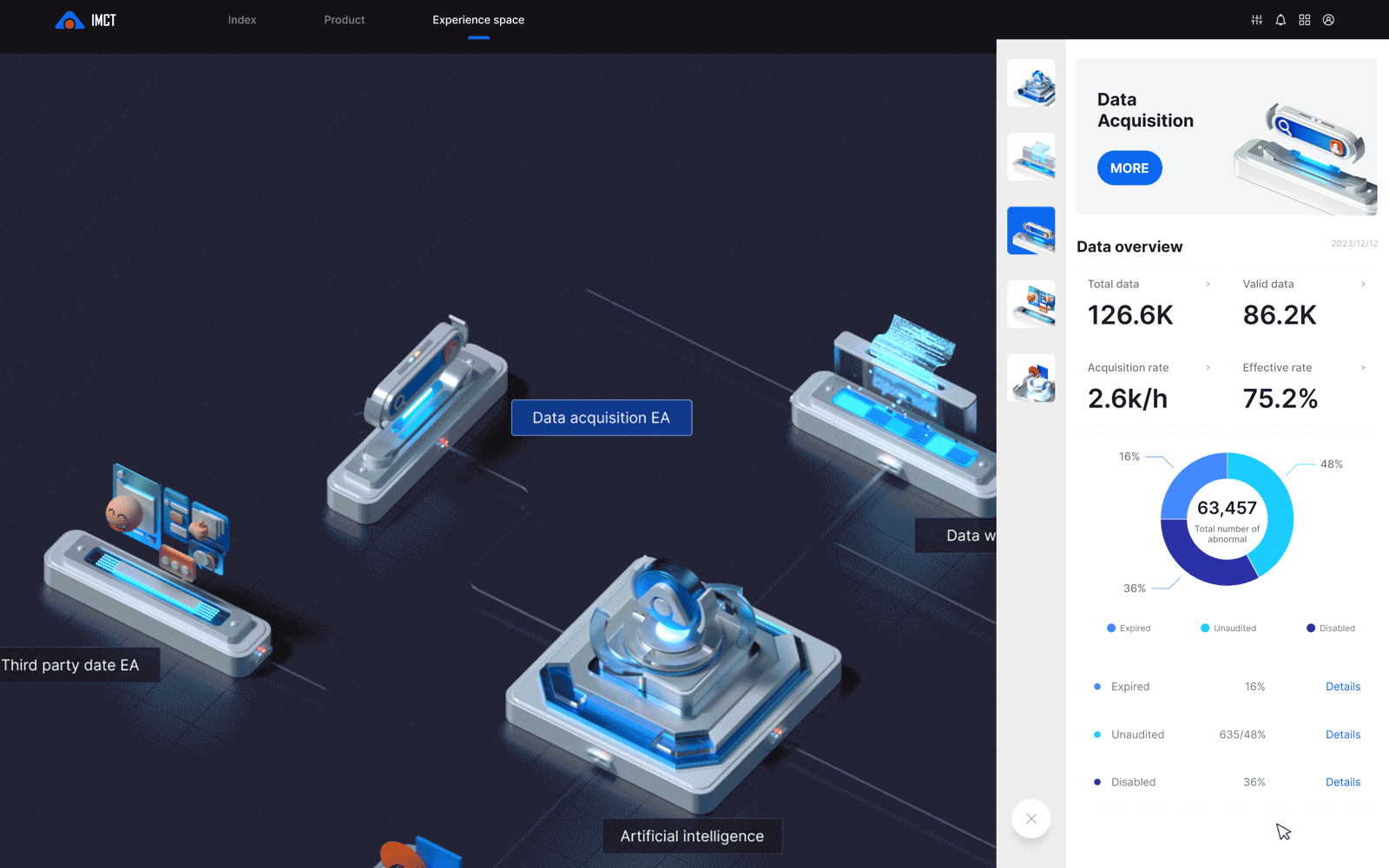Click the 16% callout label beside the donut
The width and height of the screenshot is (1389, 868).
1129,457
